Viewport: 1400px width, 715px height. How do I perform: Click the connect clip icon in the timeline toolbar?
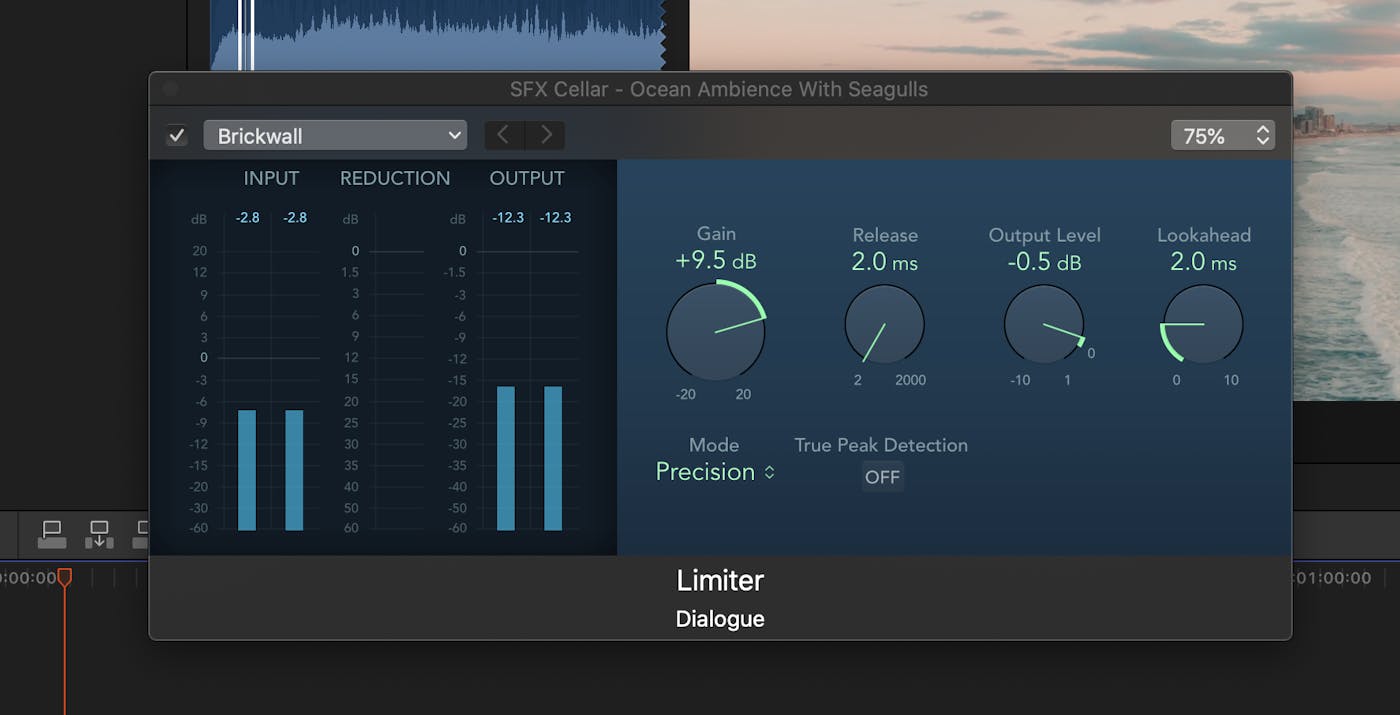52,534
